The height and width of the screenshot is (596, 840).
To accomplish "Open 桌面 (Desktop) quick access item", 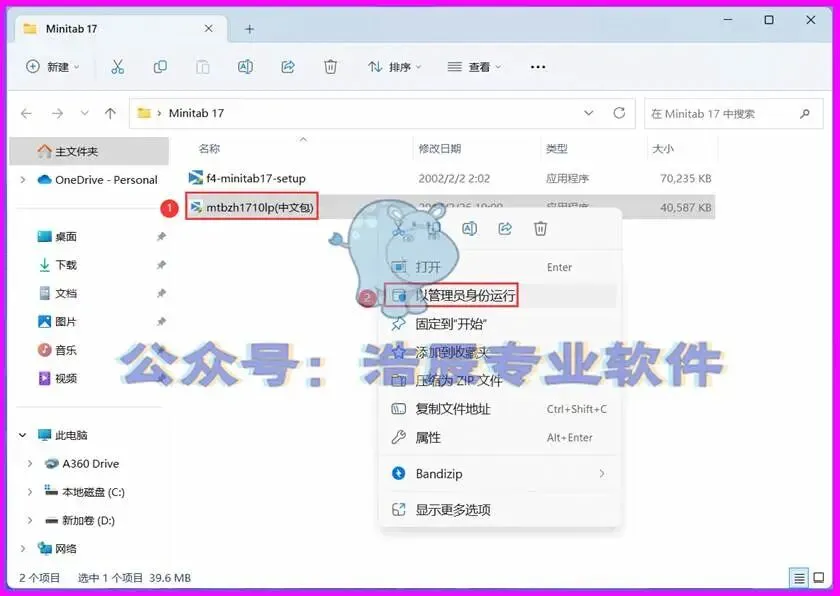I will (57, 237).
